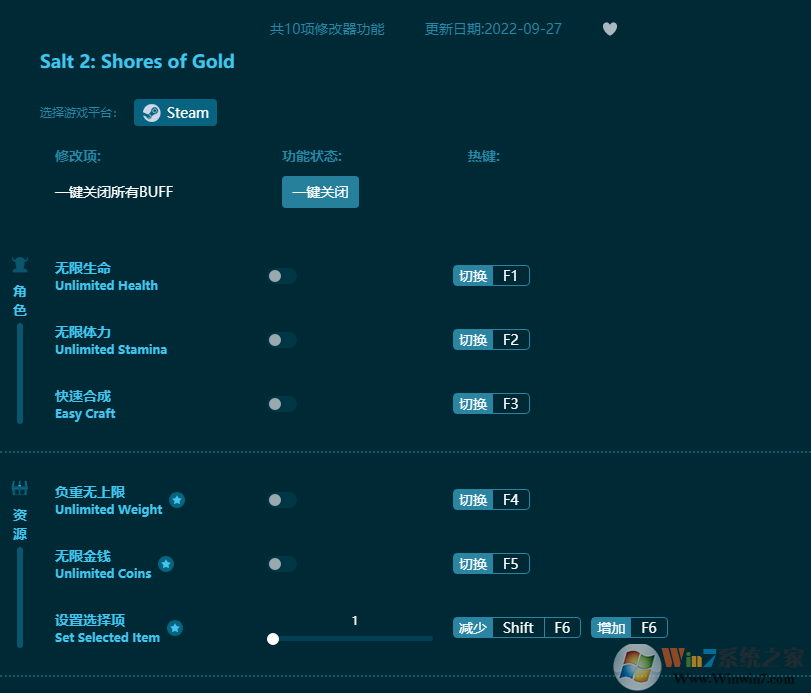Click the character section helmet icon
The image size is (811, 693).
pos(20,264)
